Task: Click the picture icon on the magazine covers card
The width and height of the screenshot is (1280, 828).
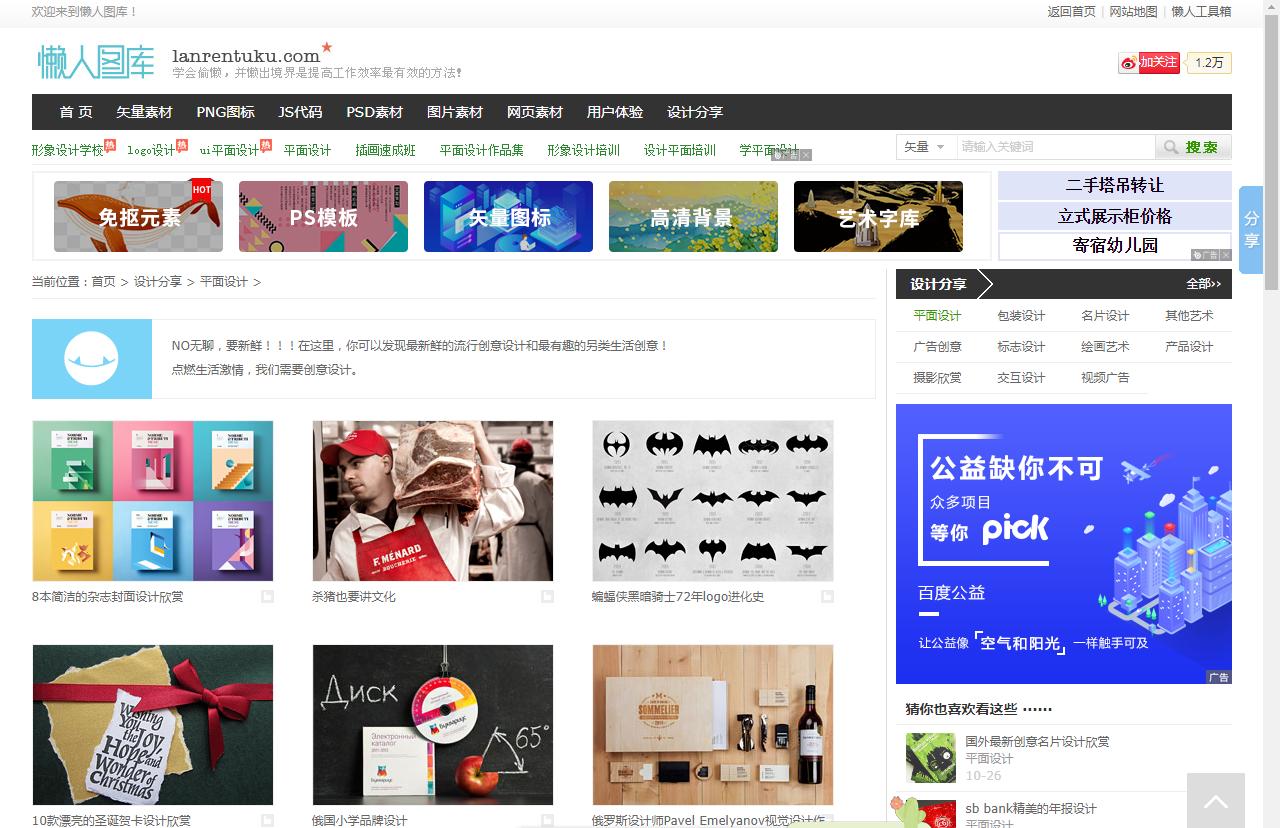Action: pyautogui.click(x=266, y=595)
